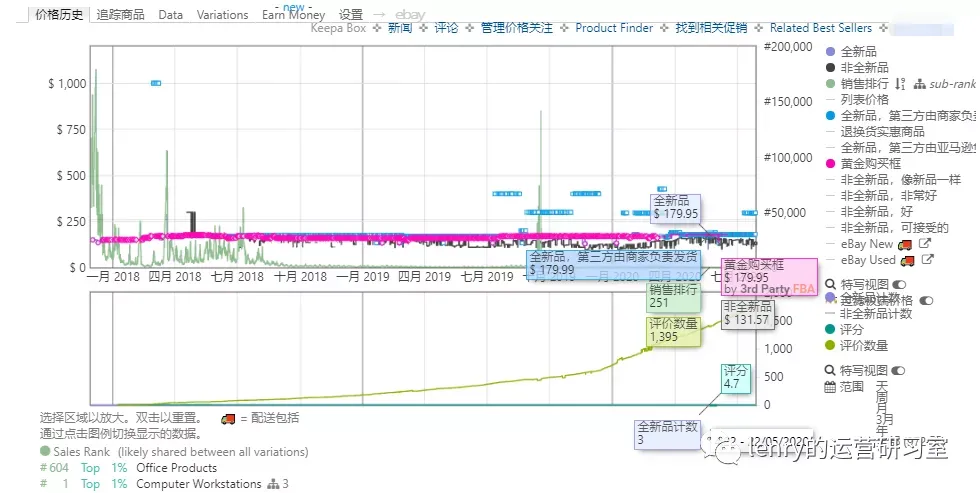Click the 评分 4.7 tooltip
Image resolution: width=980 pixels, height=493 pixels.
pyautogui.click(x=735, y=377)
